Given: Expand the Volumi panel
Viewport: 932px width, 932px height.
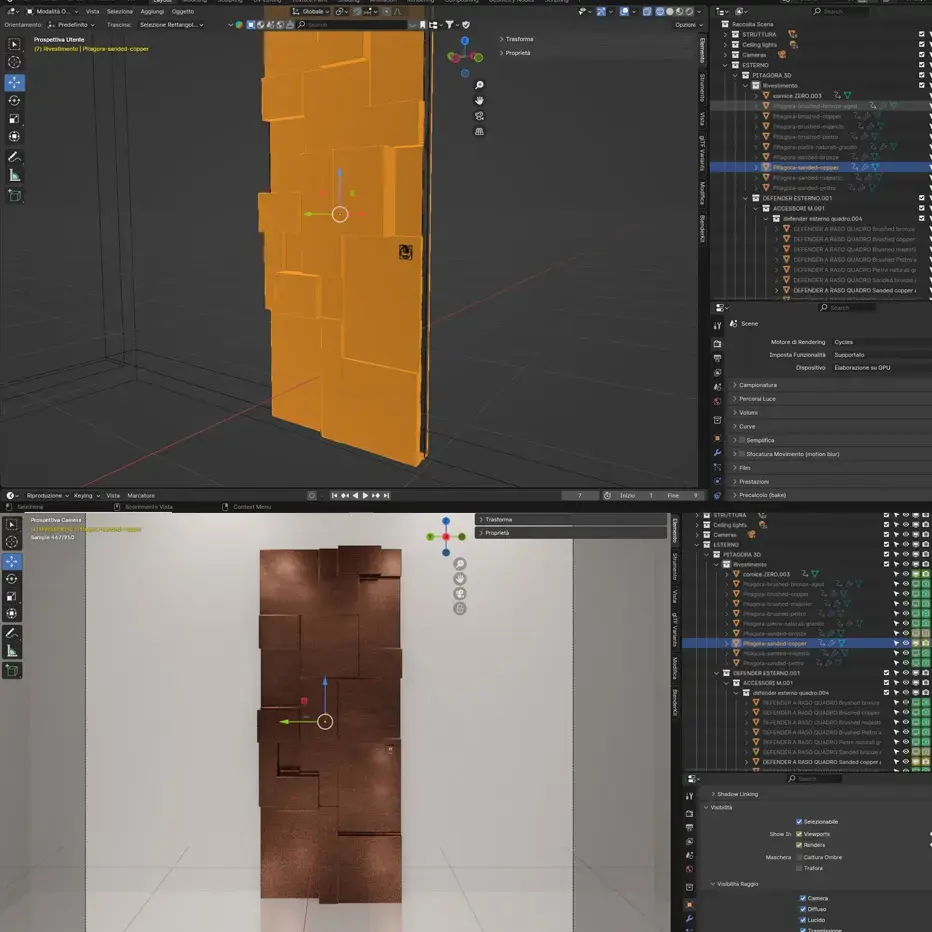Looking at the screenshot, I should pyautogui.click(x=831, y=413).
